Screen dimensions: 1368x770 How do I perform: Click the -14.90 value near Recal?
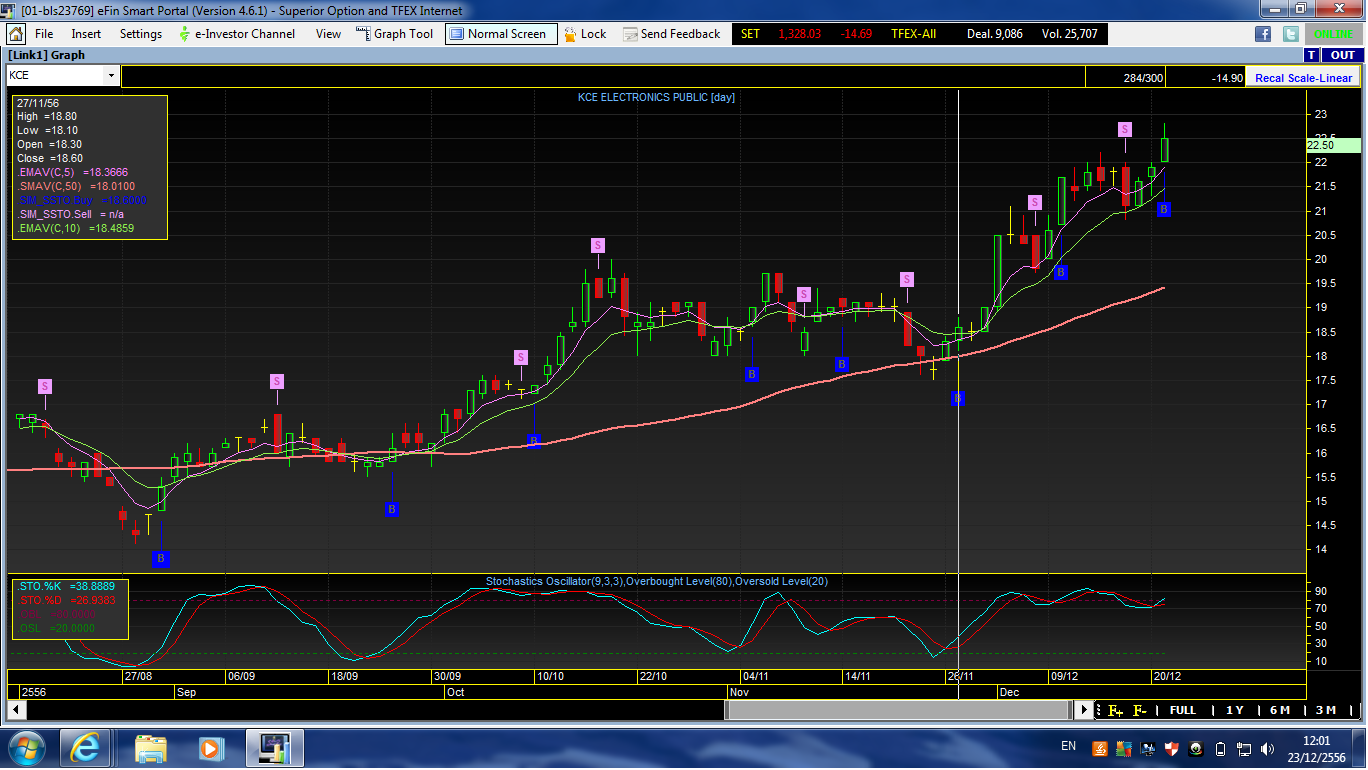pyautogui.click(x=1227, y=78)
